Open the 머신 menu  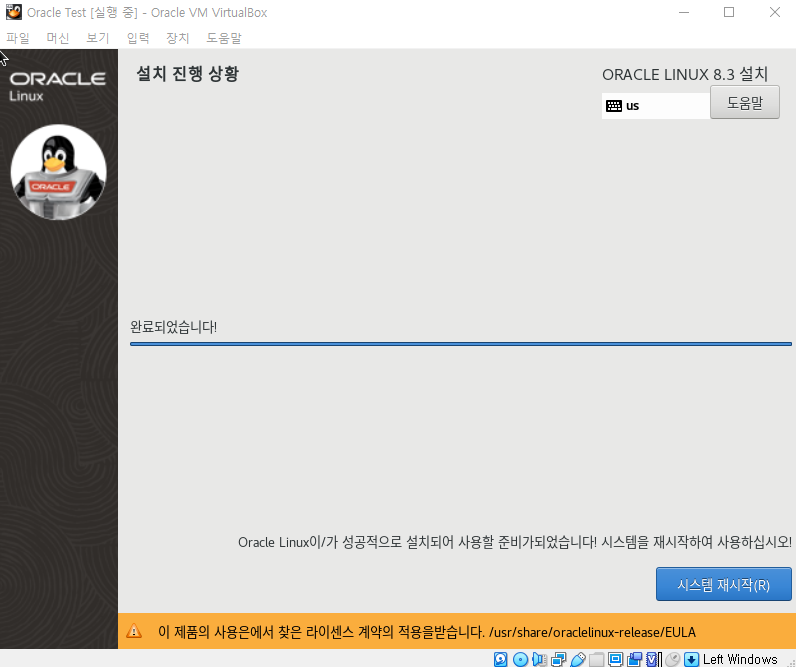tap(57, 38)
